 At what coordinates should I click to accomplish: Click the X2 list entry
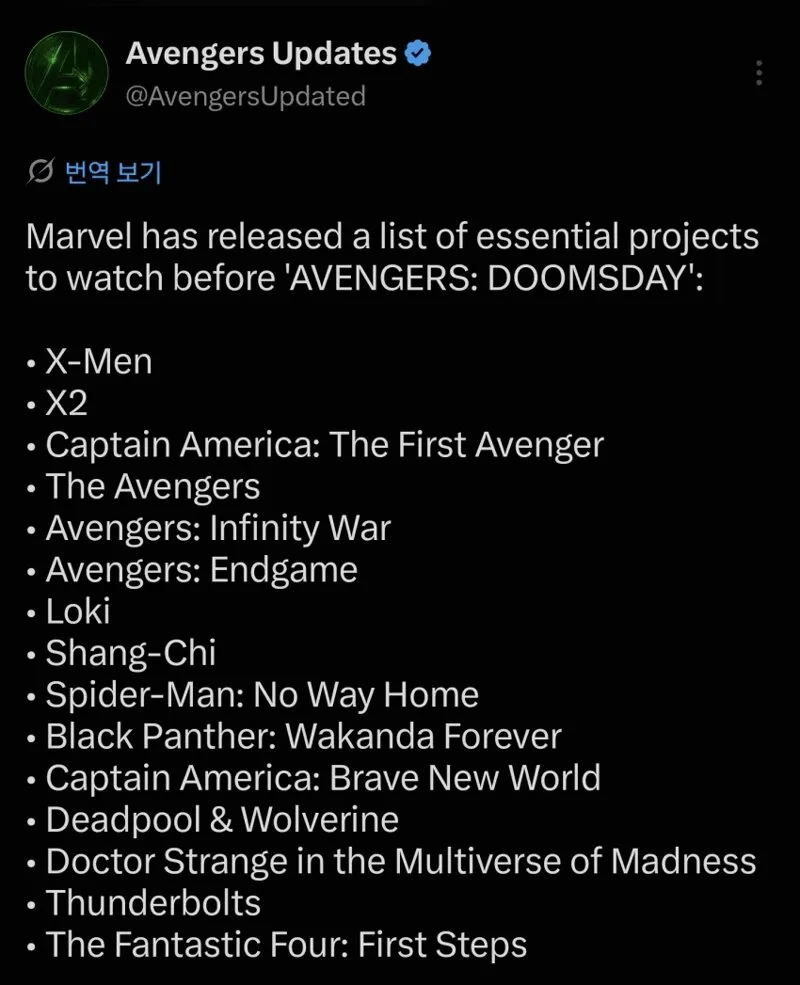coord(66,403)
